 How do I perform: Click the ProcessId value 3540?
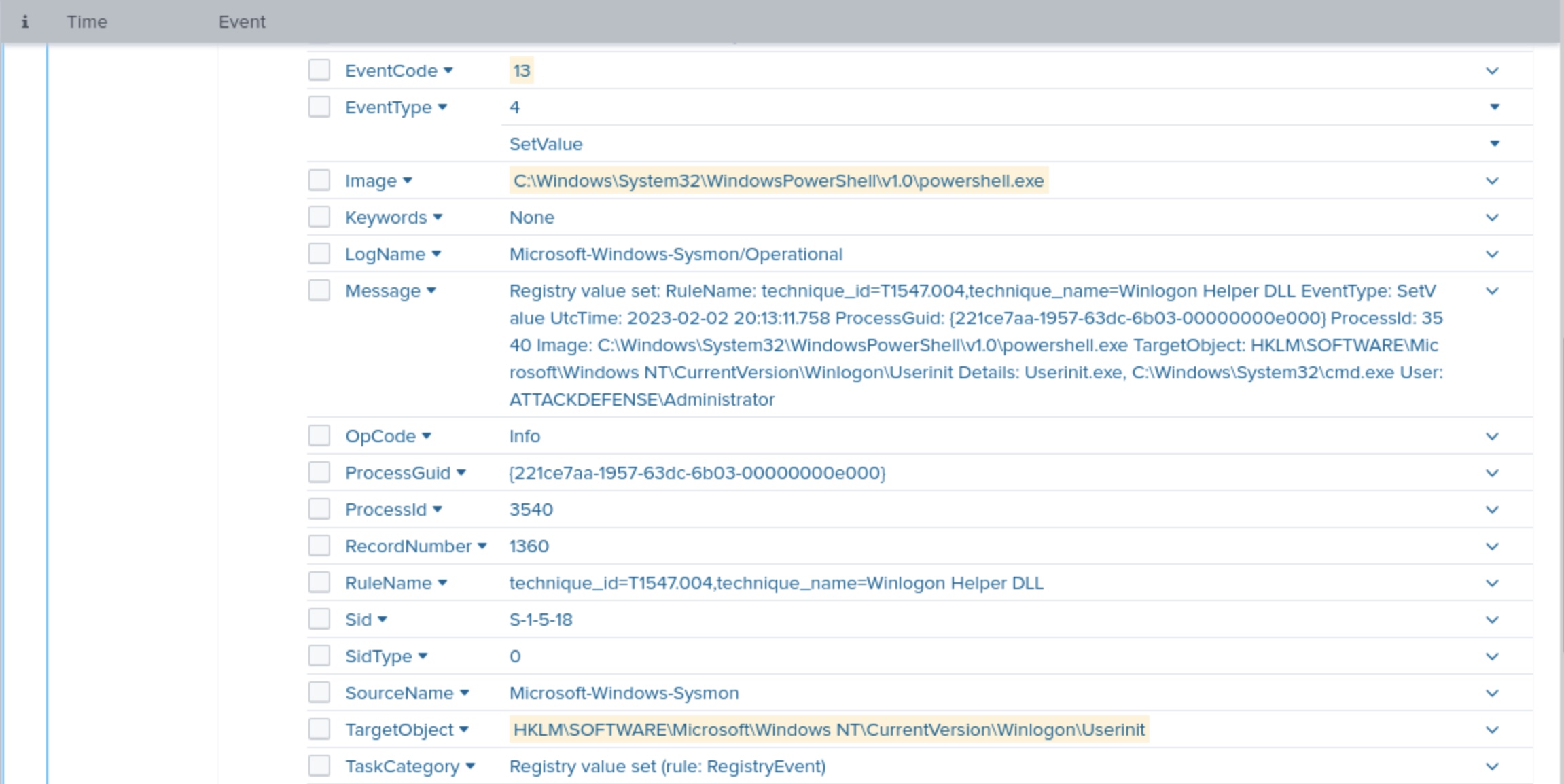pos(531,510)
